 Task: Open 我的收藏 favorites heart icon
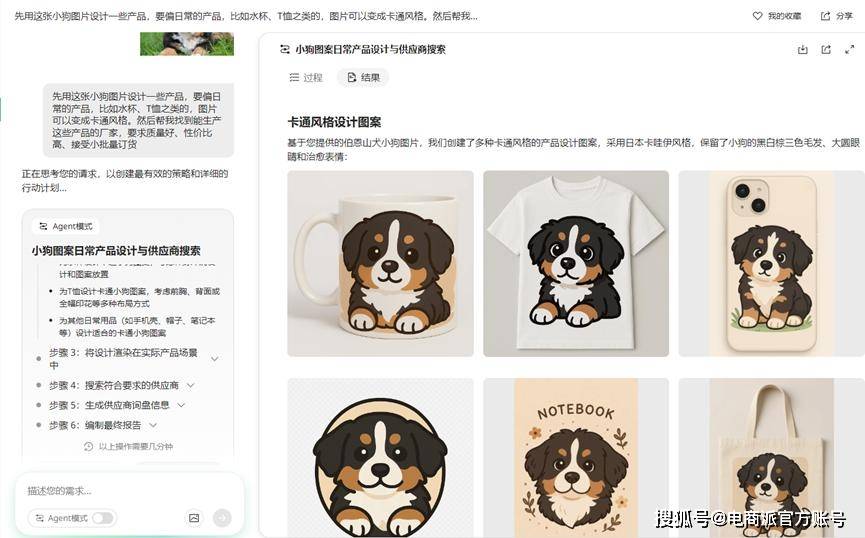tap(757, 16)
